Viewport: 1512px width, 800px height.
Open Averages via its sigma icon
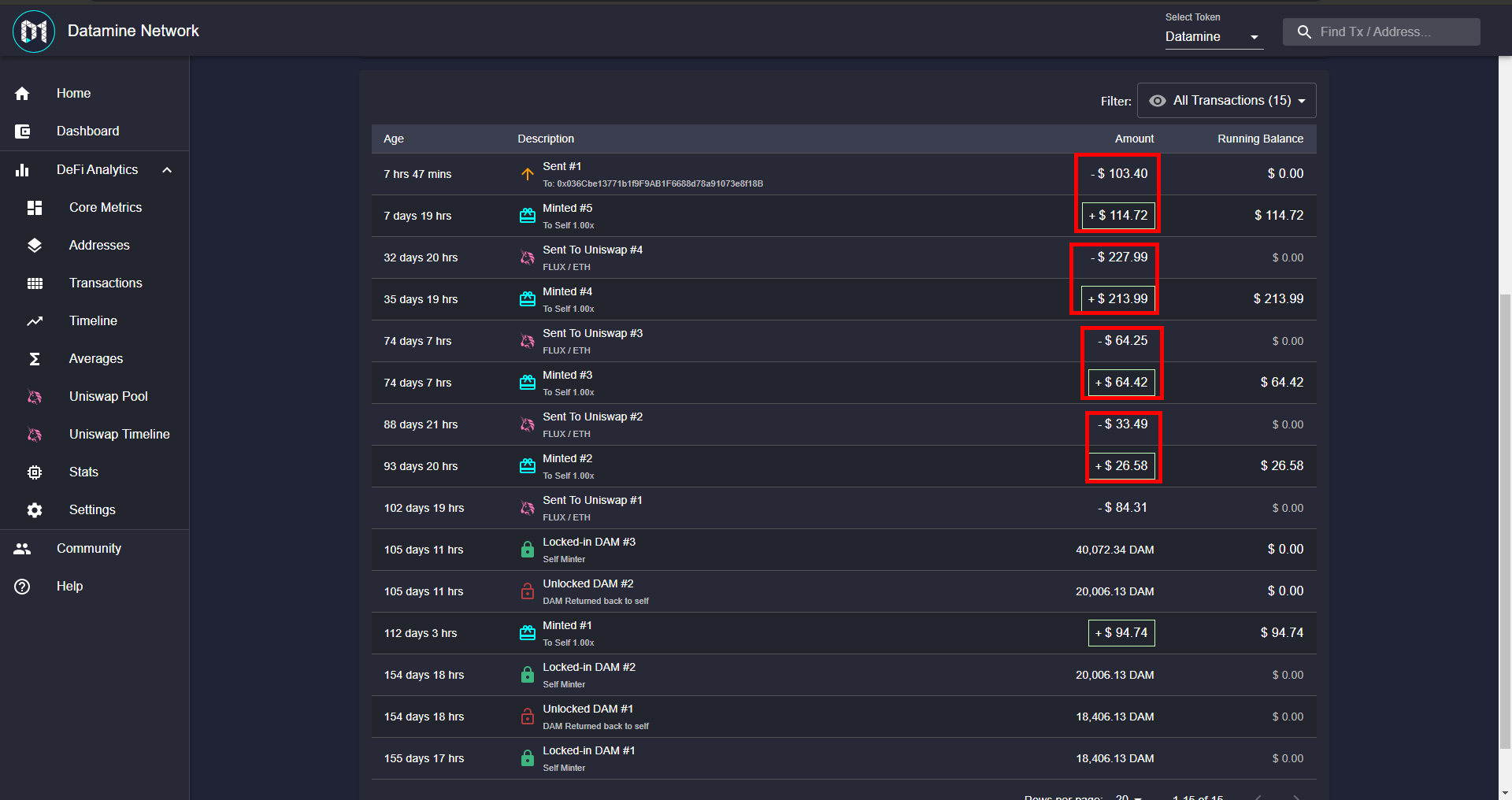pyautogui.click(x=35, y=359)
